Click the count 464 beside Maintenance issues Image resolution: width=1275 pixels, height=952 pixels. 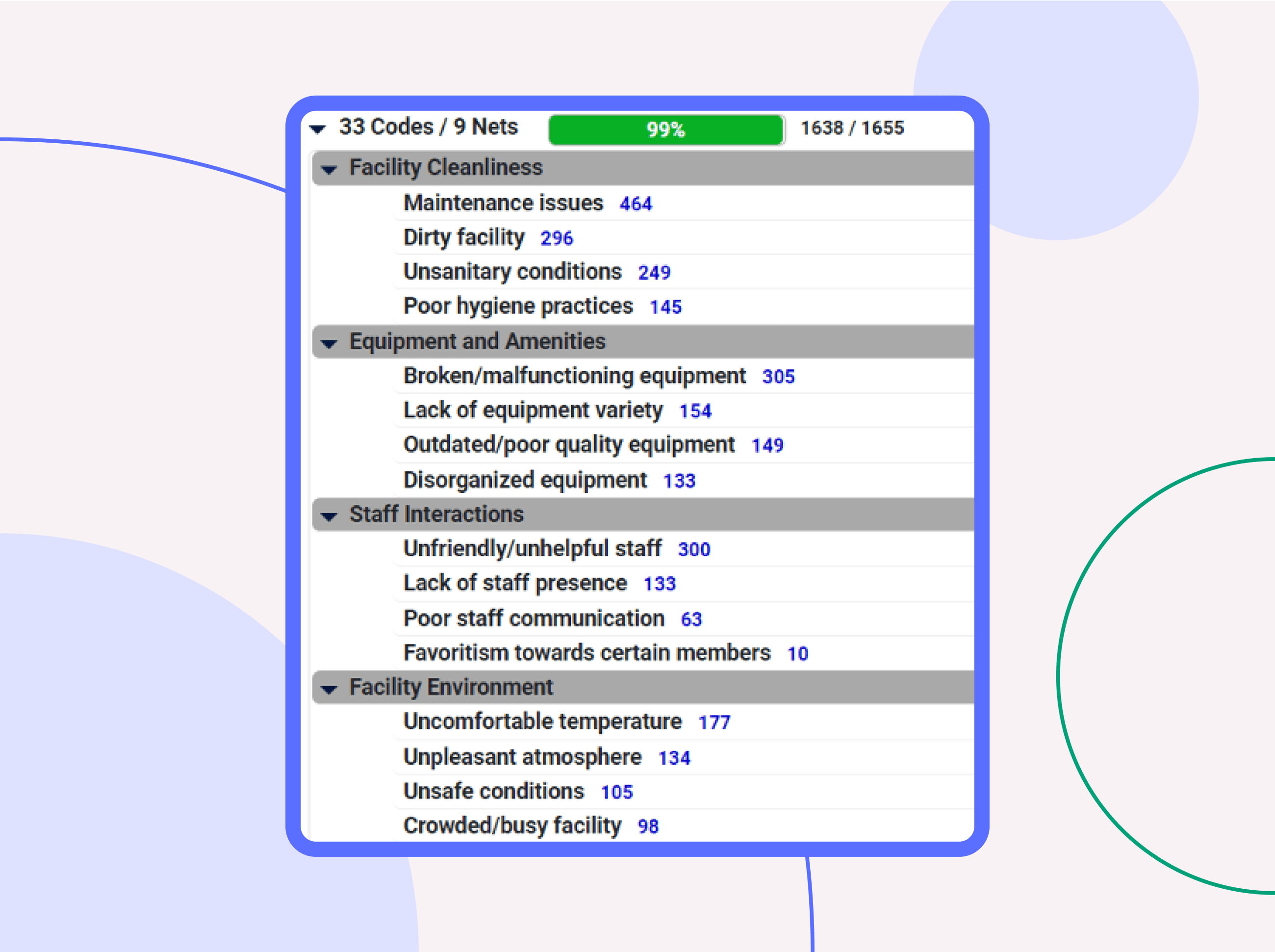pos(635,204)
